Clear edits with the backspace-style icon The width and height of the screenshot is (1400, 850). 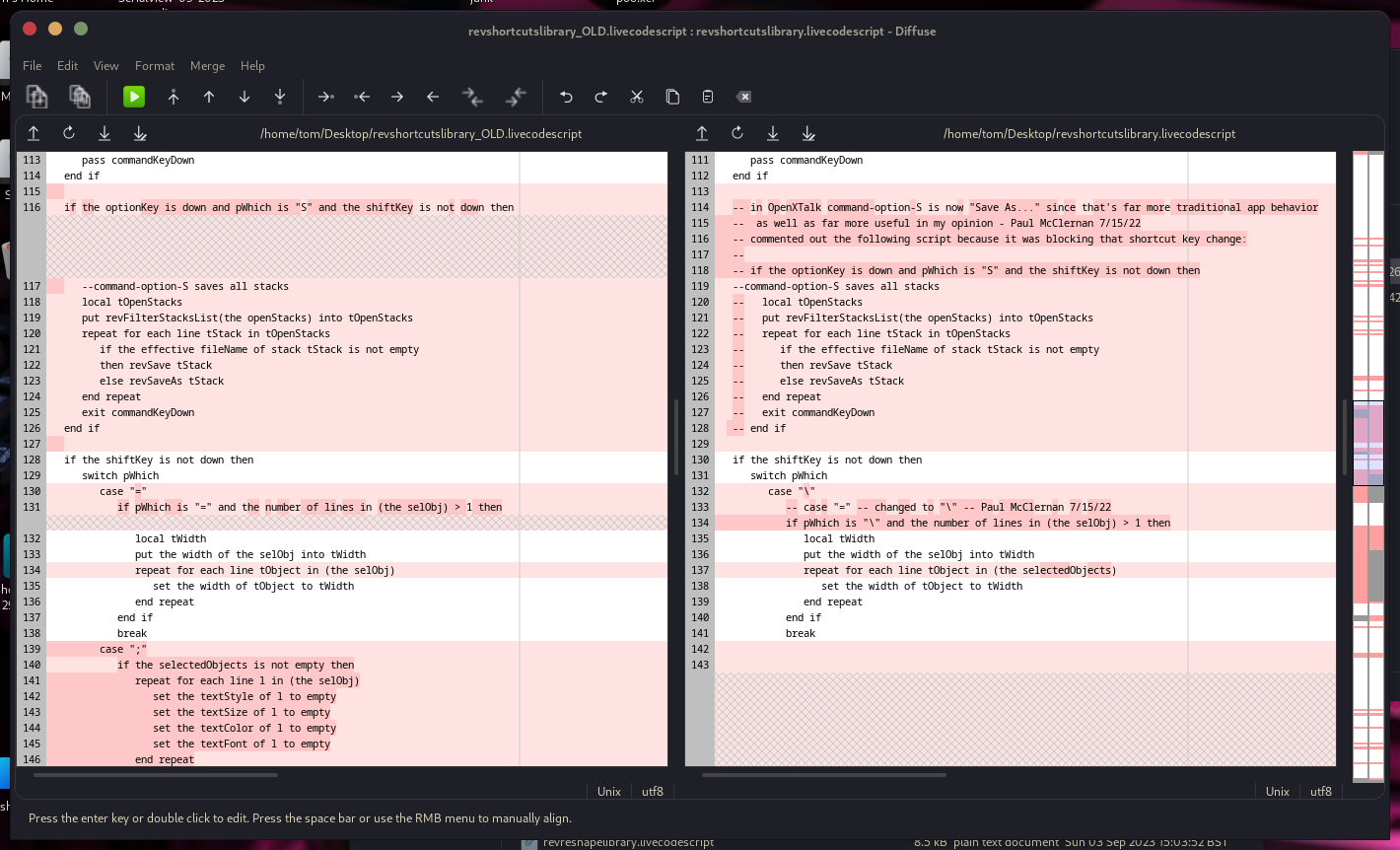tap(744, 96)
